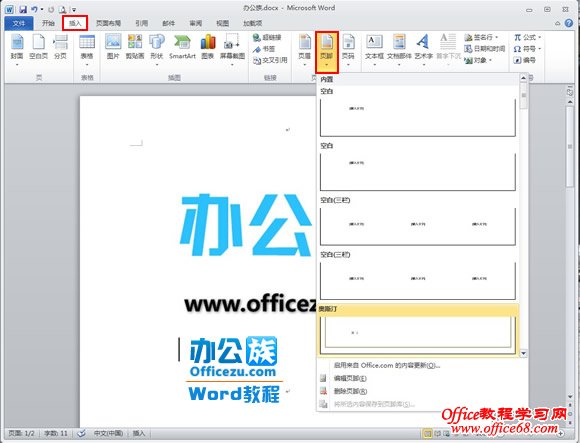Open the 剪贴画 clip art tool
This screenshot has width=580, height=443.
click(x=135, y=47)
